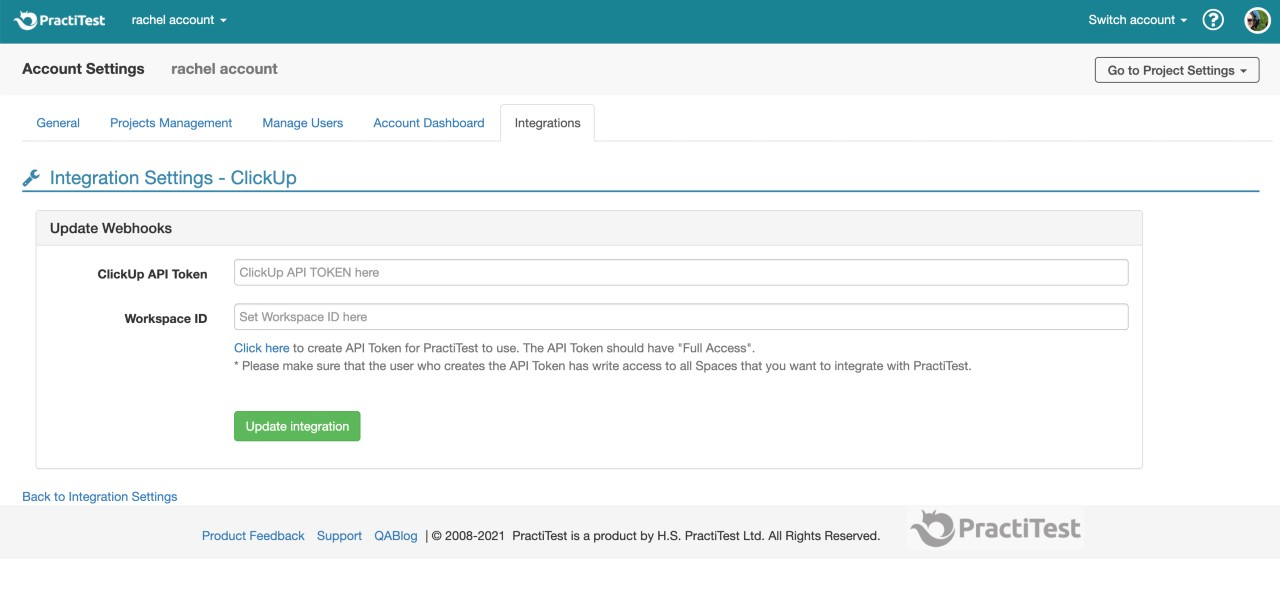Open the help question mark icon
This screenshot has height=589, width=1280.
(x=1213, y=20)
